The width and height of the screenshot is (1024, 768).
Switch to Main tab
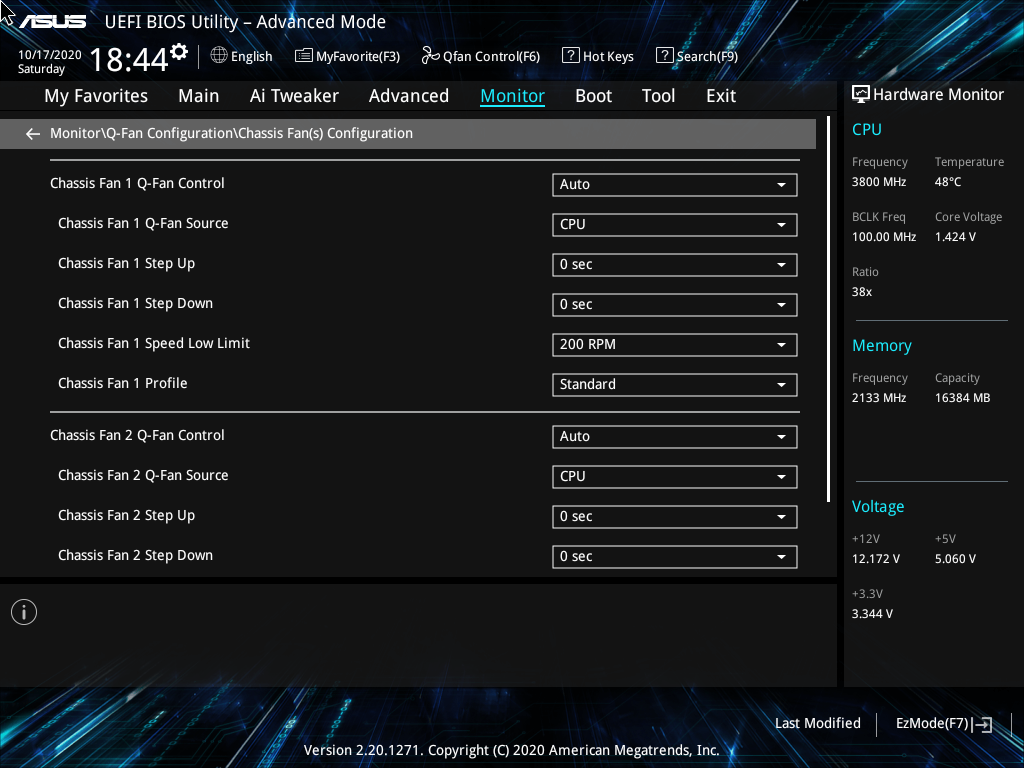(199, 96)
